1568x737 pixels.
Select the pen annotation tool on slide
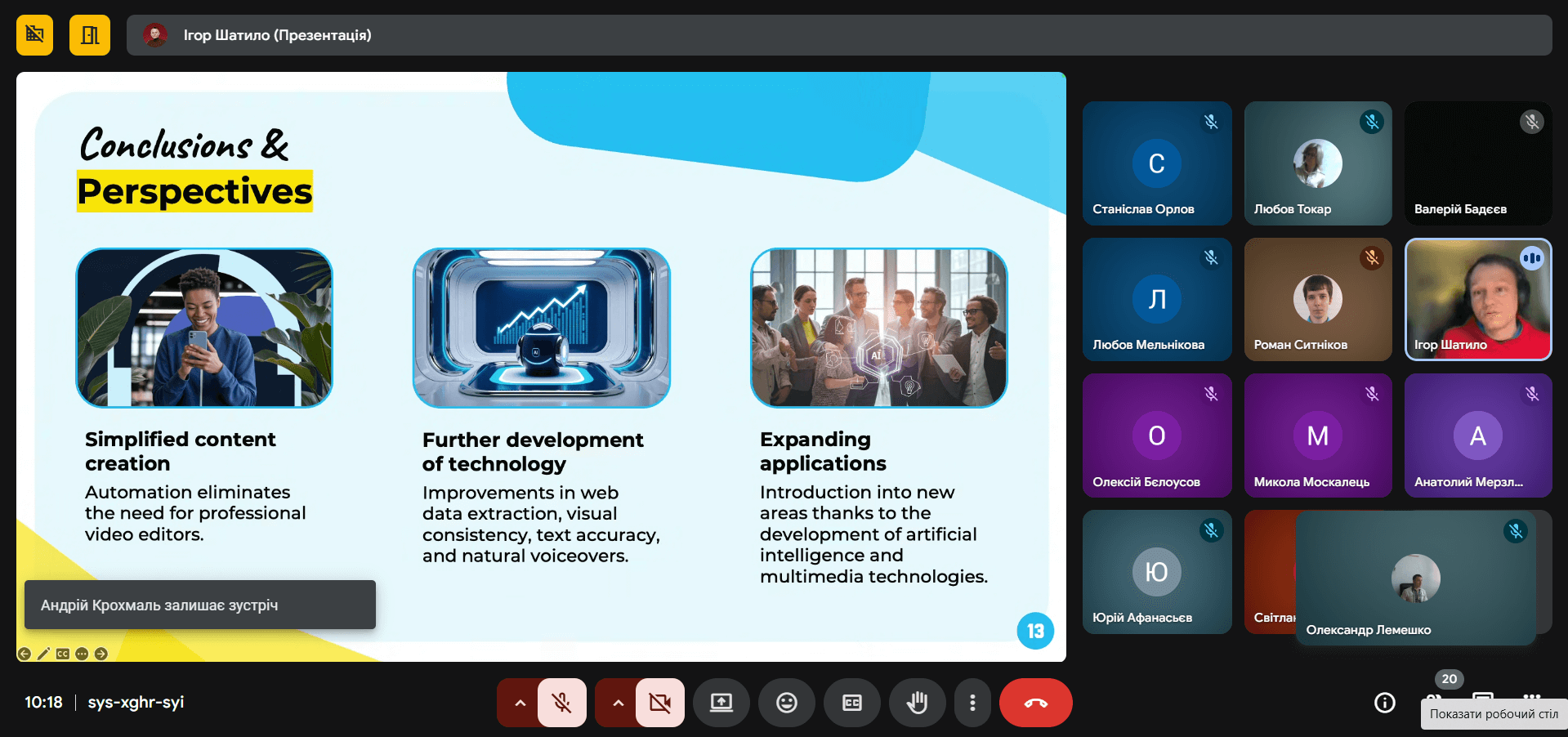tap(43, 654)
